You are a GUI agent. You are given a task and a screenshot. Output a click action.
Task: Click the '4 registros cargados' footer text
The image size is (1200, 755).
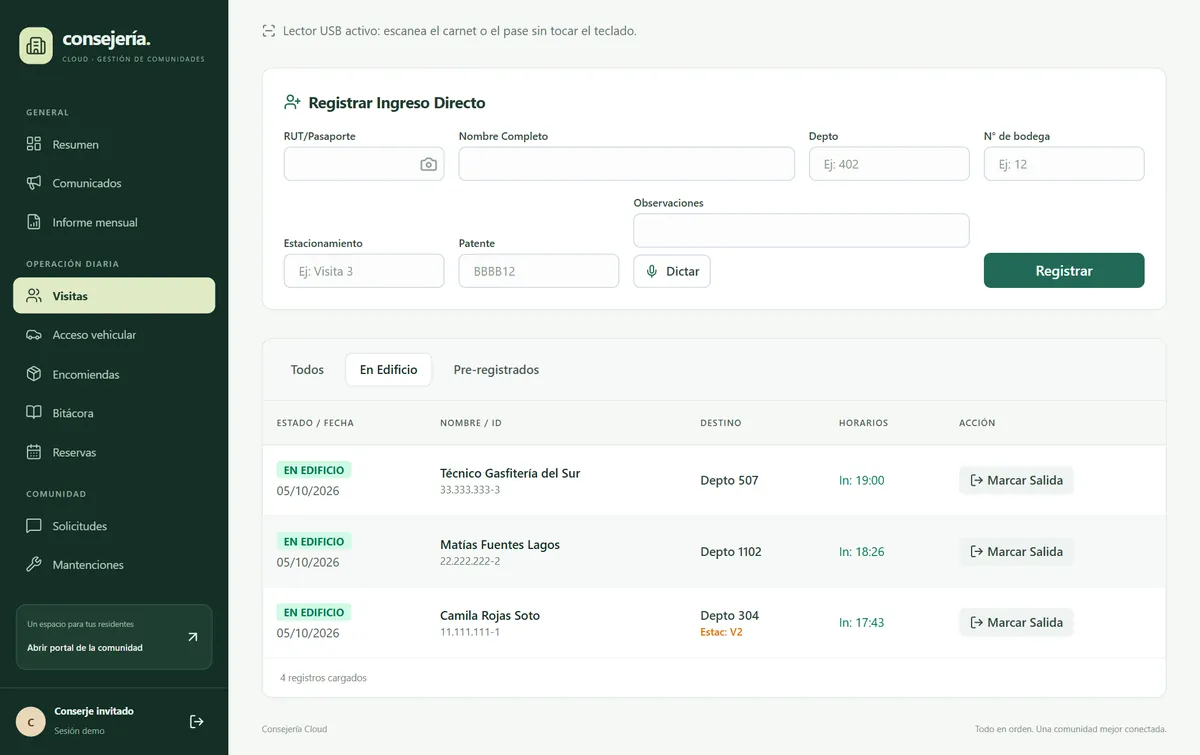point(323,678)
